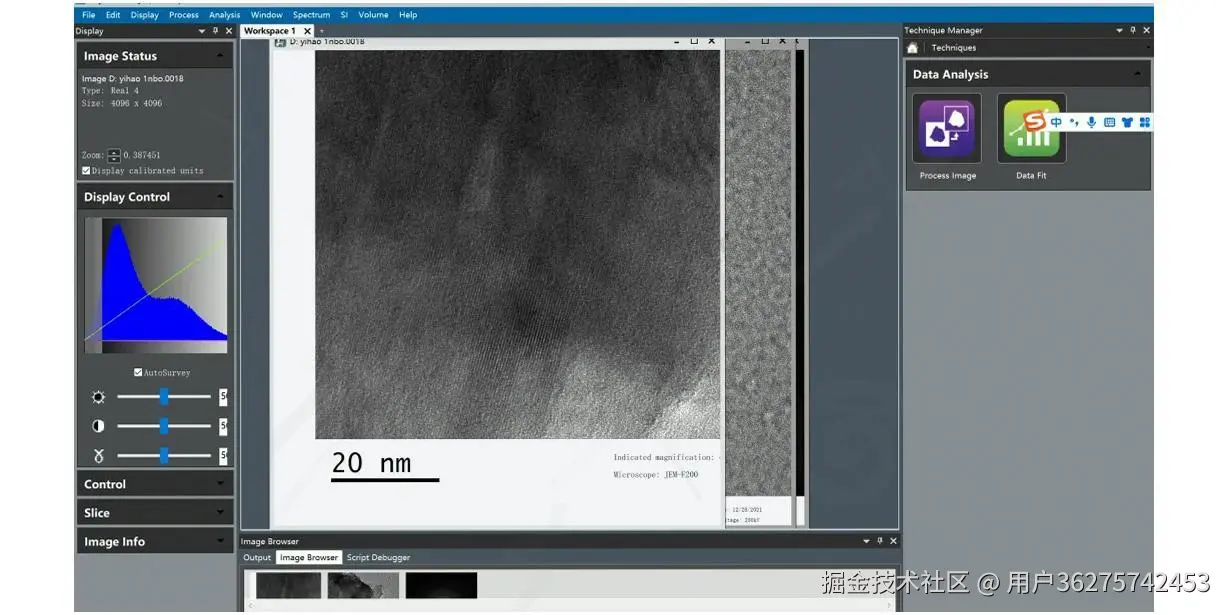Click the Sogou input method S logo

pos(1036,122)
